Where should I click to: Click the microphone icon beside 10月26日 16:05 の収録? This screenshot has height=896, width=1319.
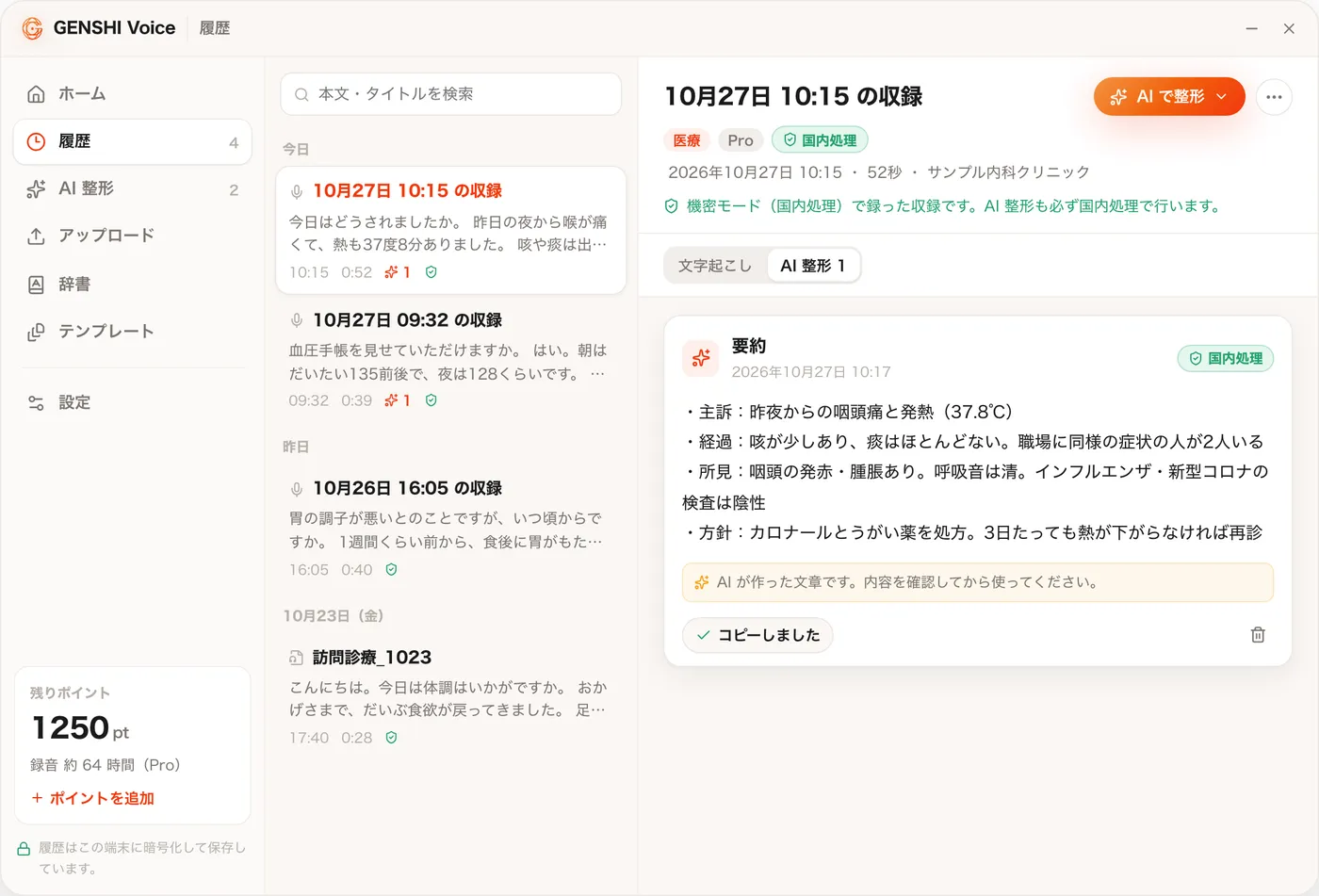click(x=297, y=489)
